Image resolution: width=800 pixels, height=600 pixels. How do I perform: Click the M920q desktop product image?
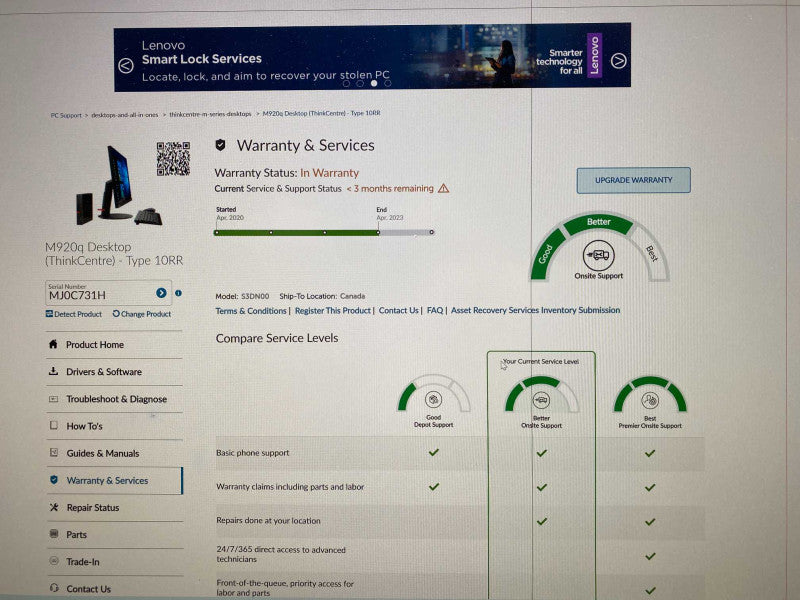[118, 186]
